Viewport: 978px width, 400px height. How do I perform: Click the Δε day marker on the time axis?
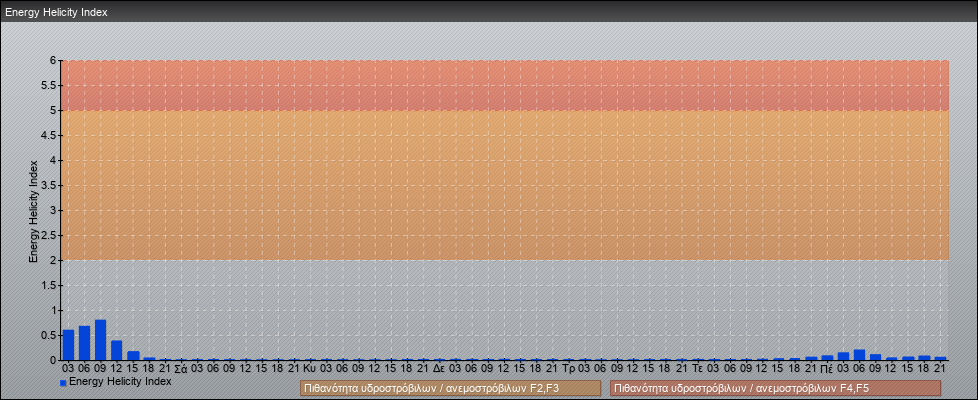pyautogui.click(x=439, y=368)
